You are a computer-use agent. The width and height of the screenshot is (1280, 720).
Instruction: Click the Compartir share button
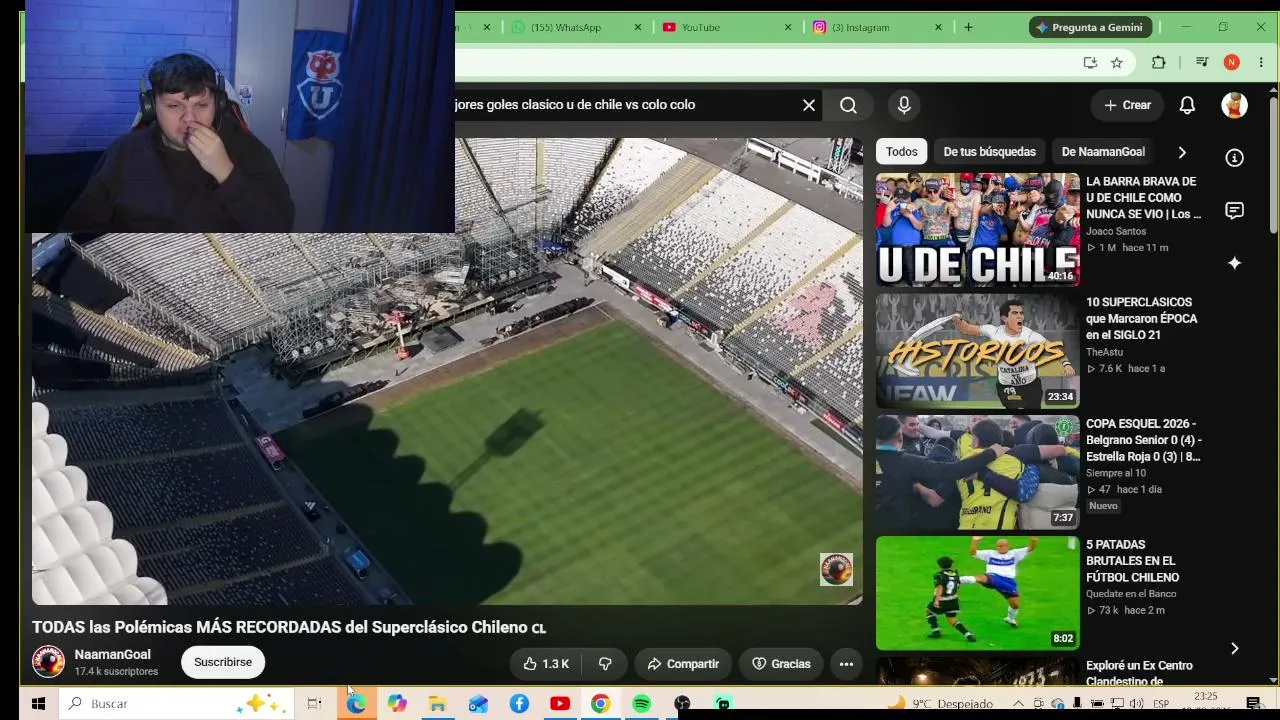683,664
